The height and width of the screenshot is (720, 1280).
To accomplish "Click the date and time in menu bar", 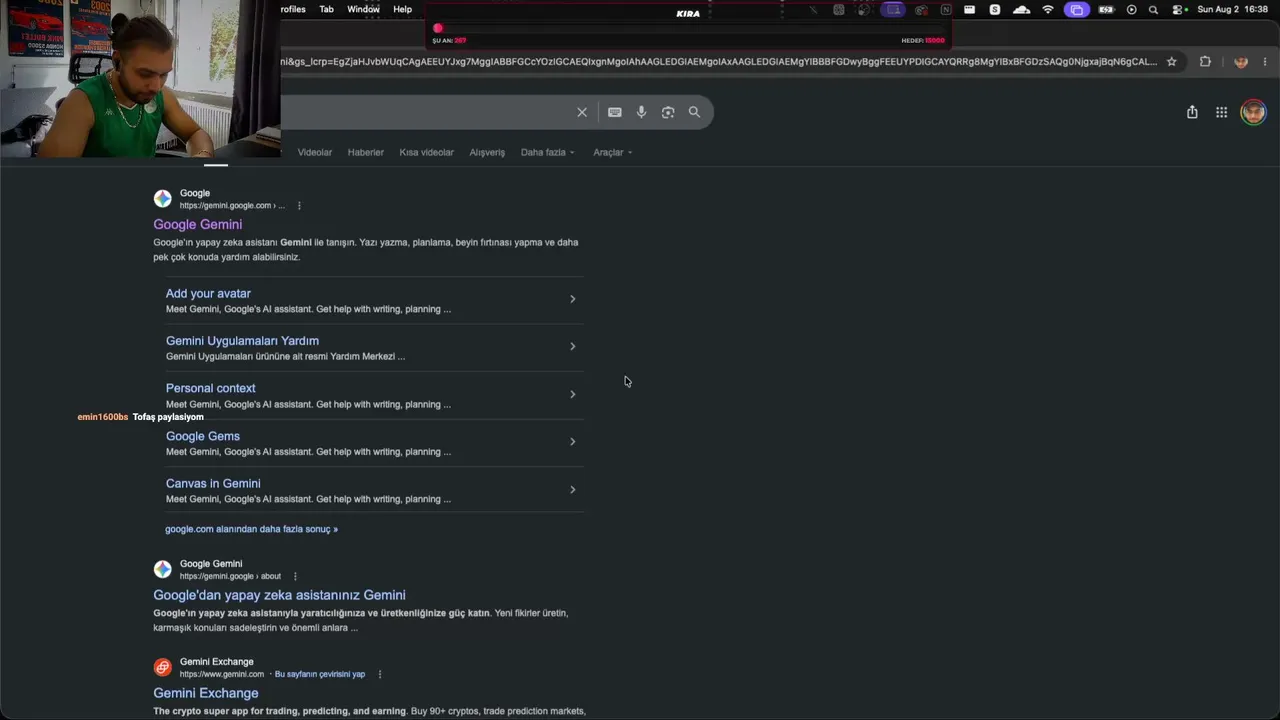I will click(1233, 9).
